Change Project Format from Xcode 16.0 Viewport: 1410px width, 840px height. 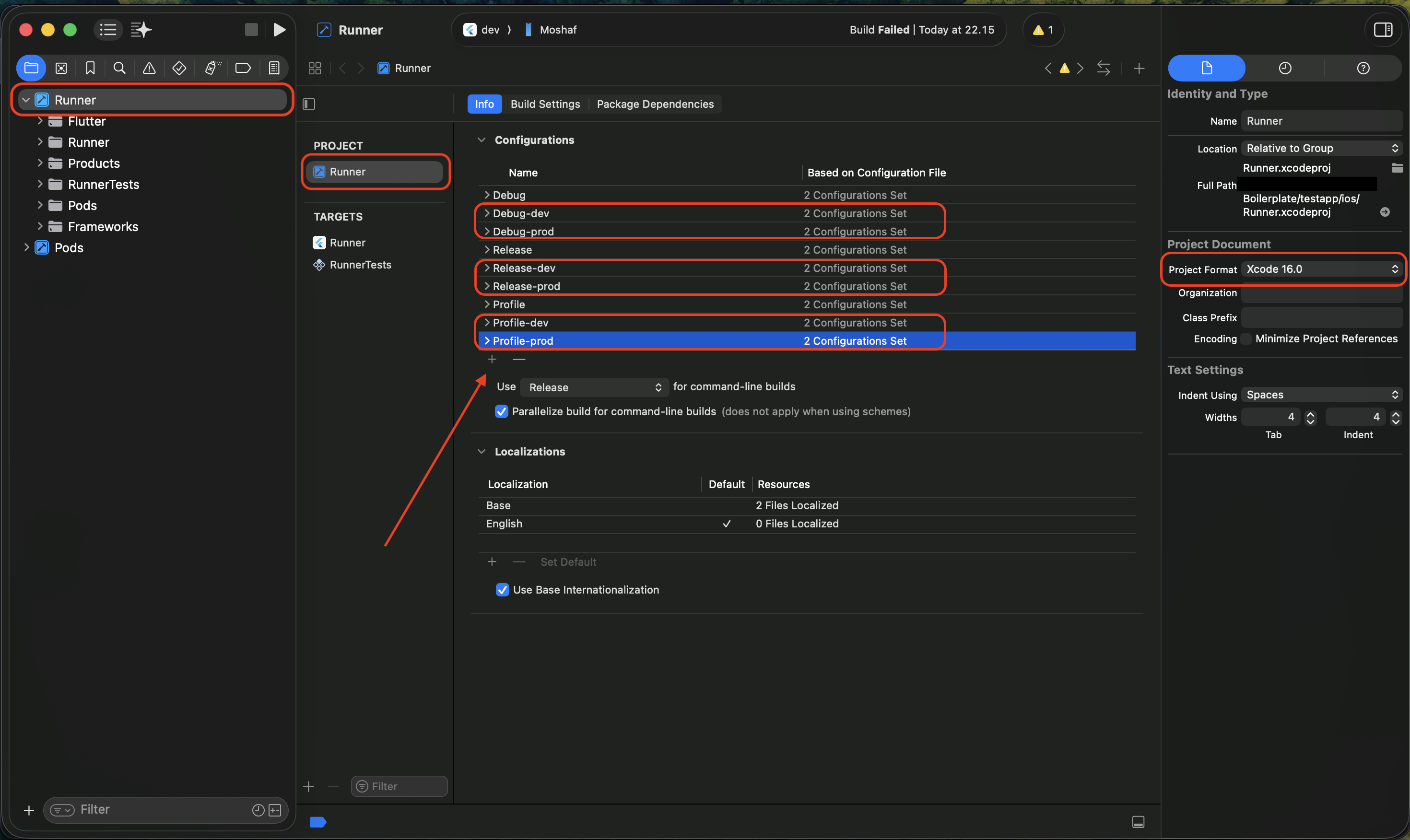point(1321,269)
